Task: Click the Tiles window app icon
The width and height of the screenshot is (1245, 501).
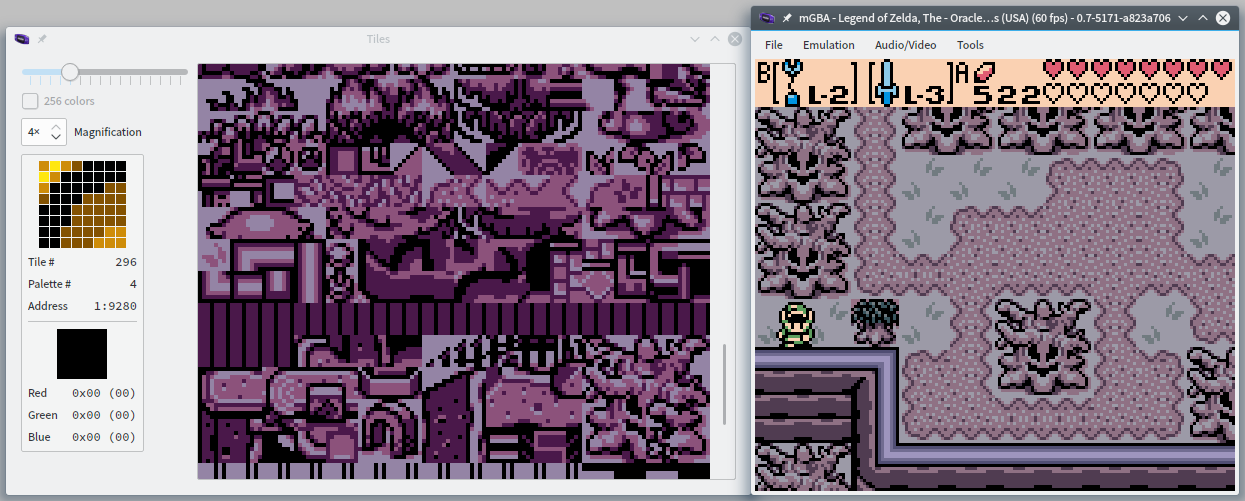Action: click(x=24, y=39)
